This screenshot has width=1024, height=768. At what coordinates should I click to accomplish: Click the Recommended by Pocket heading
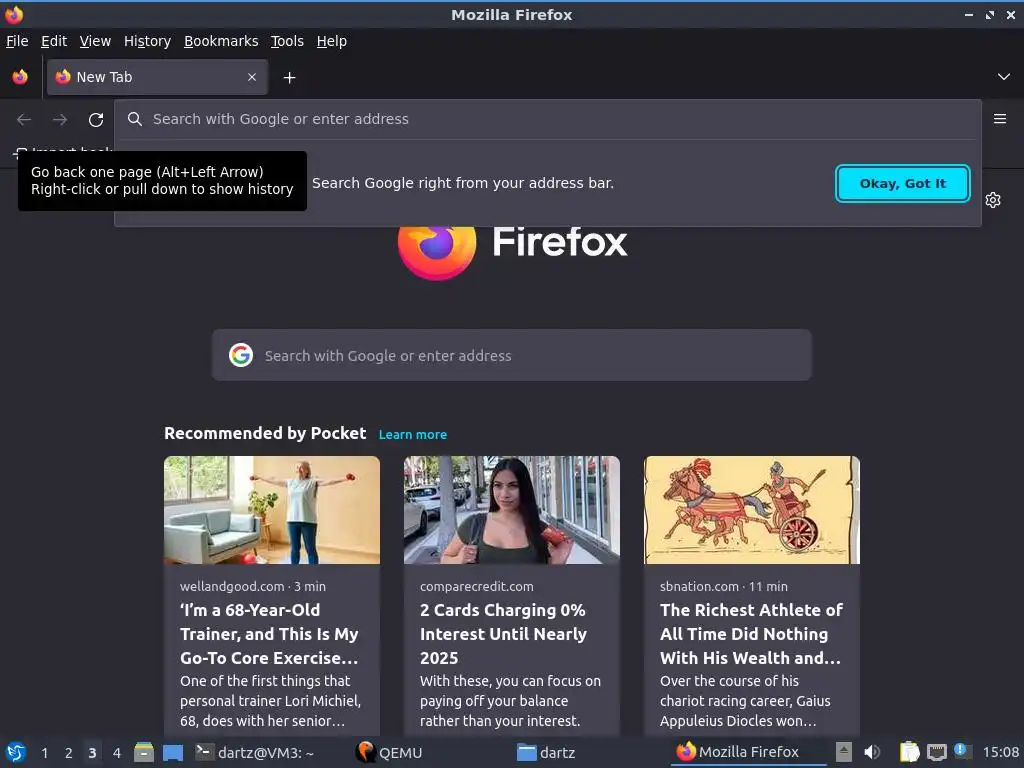[x=265, y=433]
